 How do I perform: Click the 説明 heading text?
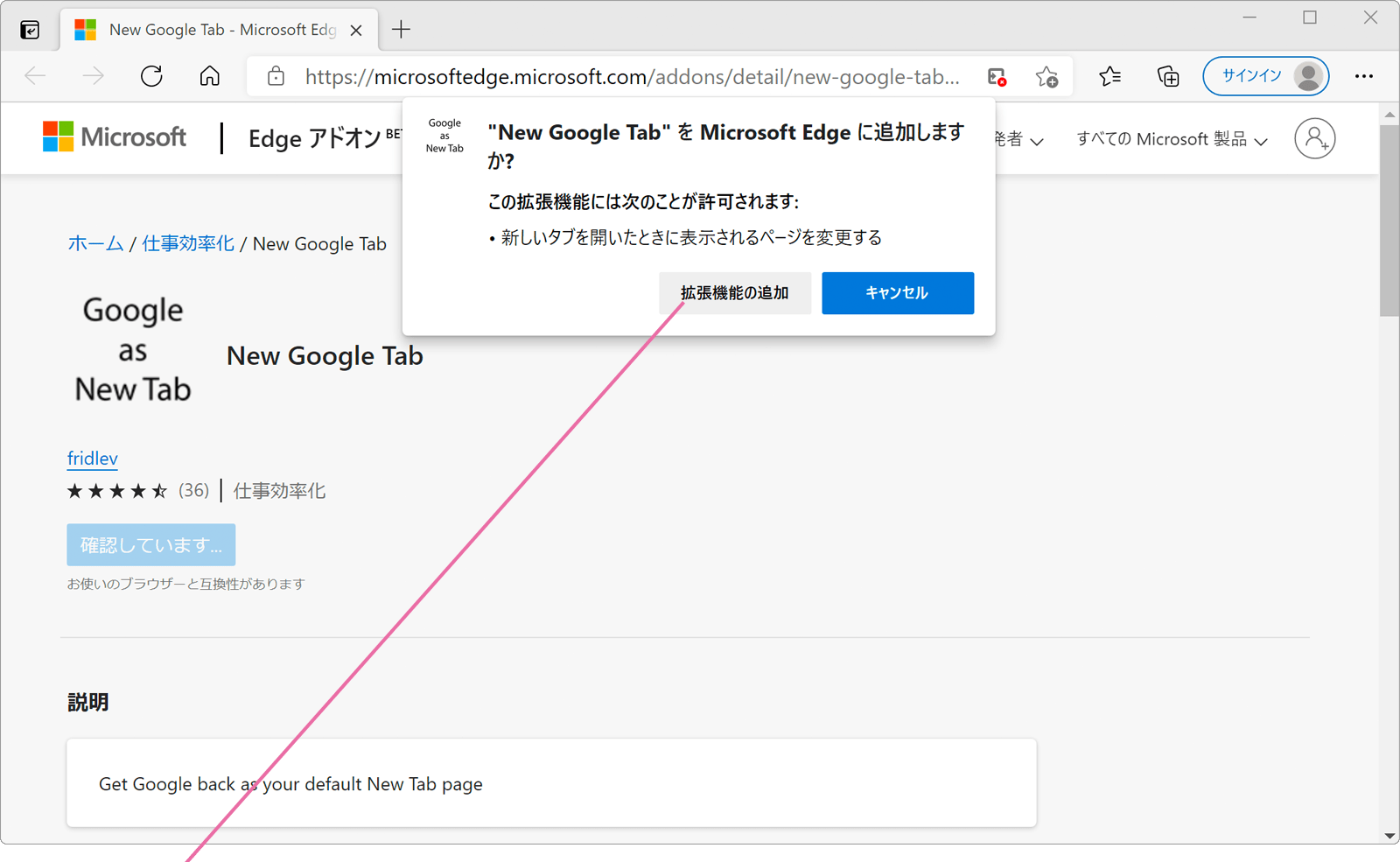point(87,702)
